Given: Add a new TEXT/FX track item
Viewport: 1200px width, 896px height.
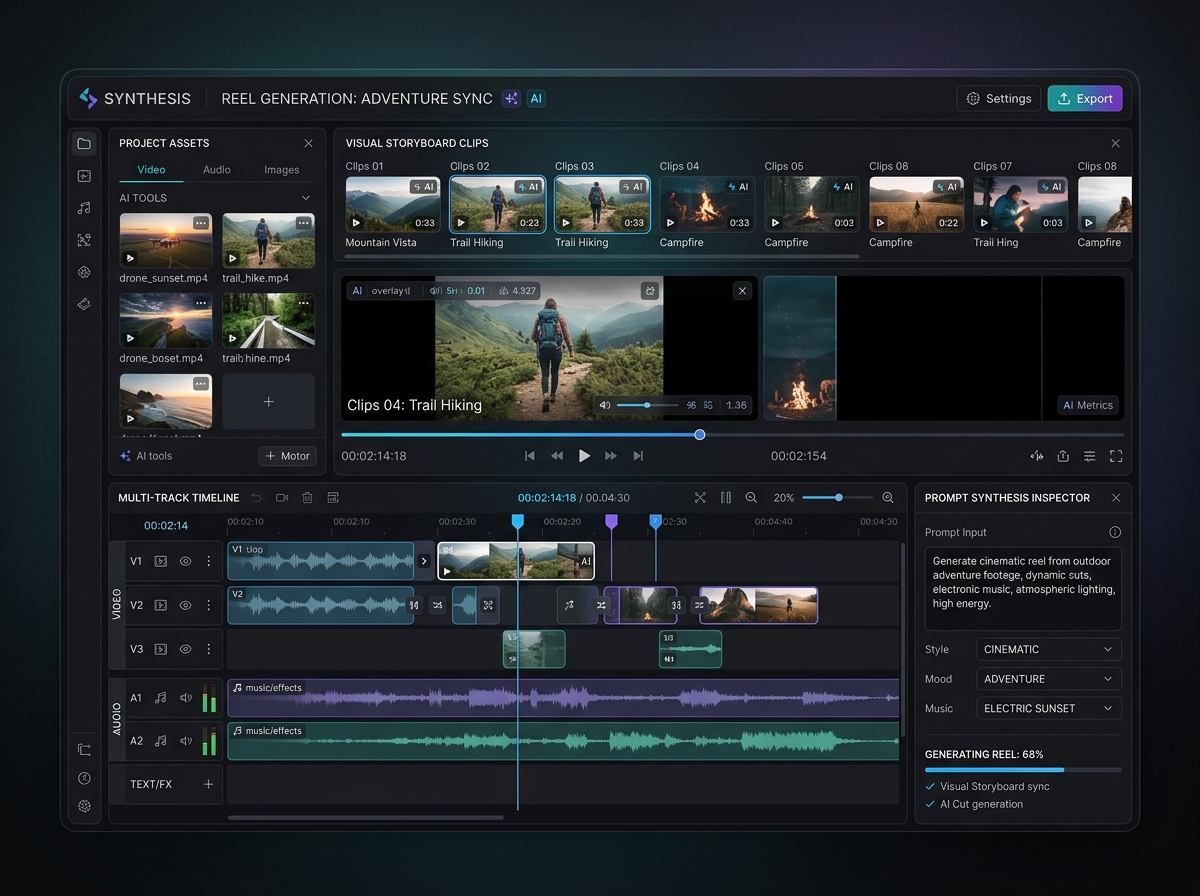Looking at the screenshot, I should point(209,784).
